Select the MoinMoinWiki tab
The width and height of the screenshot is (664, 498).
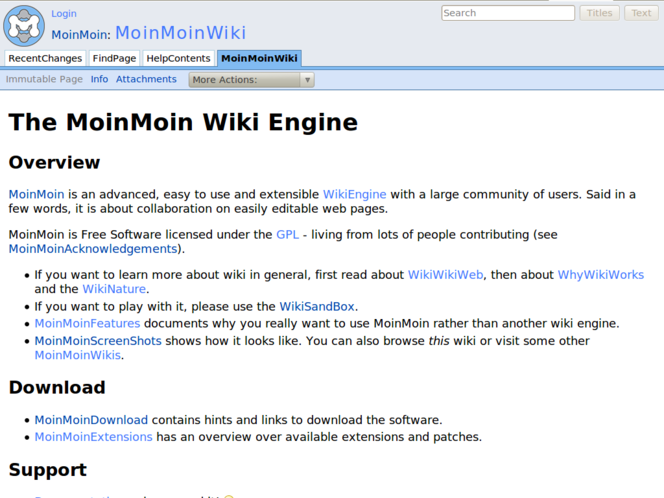[259, 58]
